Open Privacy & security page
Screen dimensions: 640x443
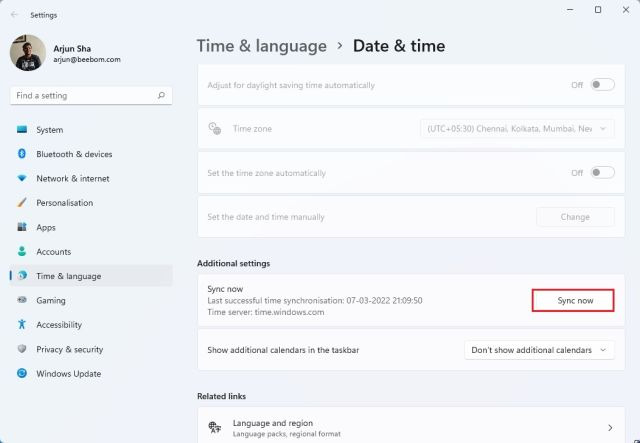click(91, 349)
